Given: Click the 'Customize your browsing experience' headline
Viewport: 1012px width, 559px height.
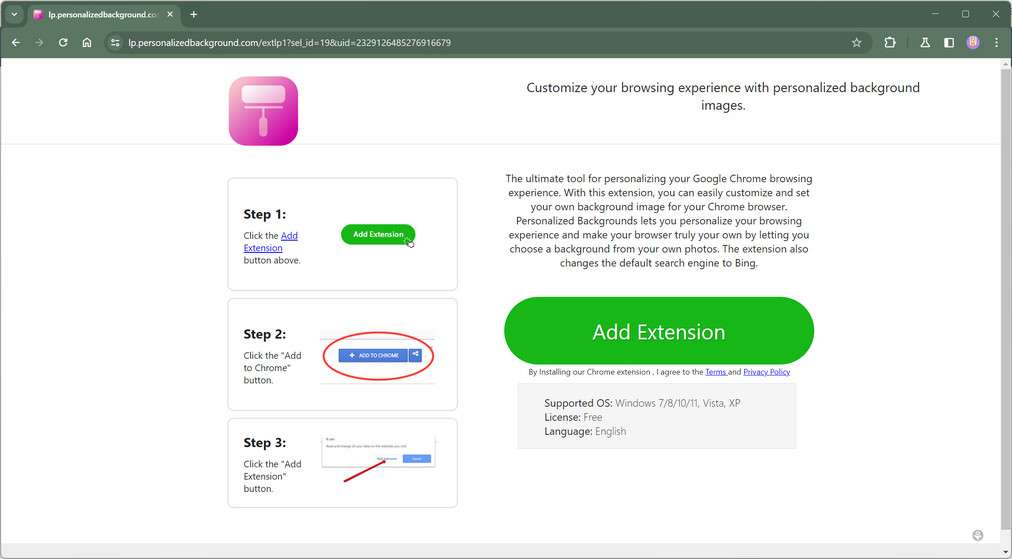Looking at the screenshot, I should (723, 96).
